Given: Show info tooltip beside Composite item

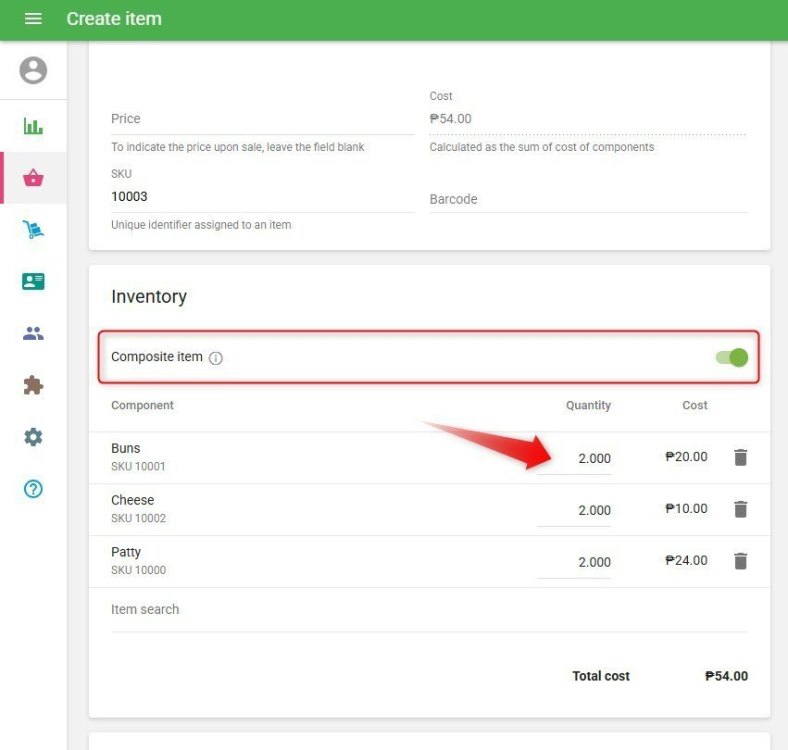Looking at the screenshot, I should tap(216, 358).
